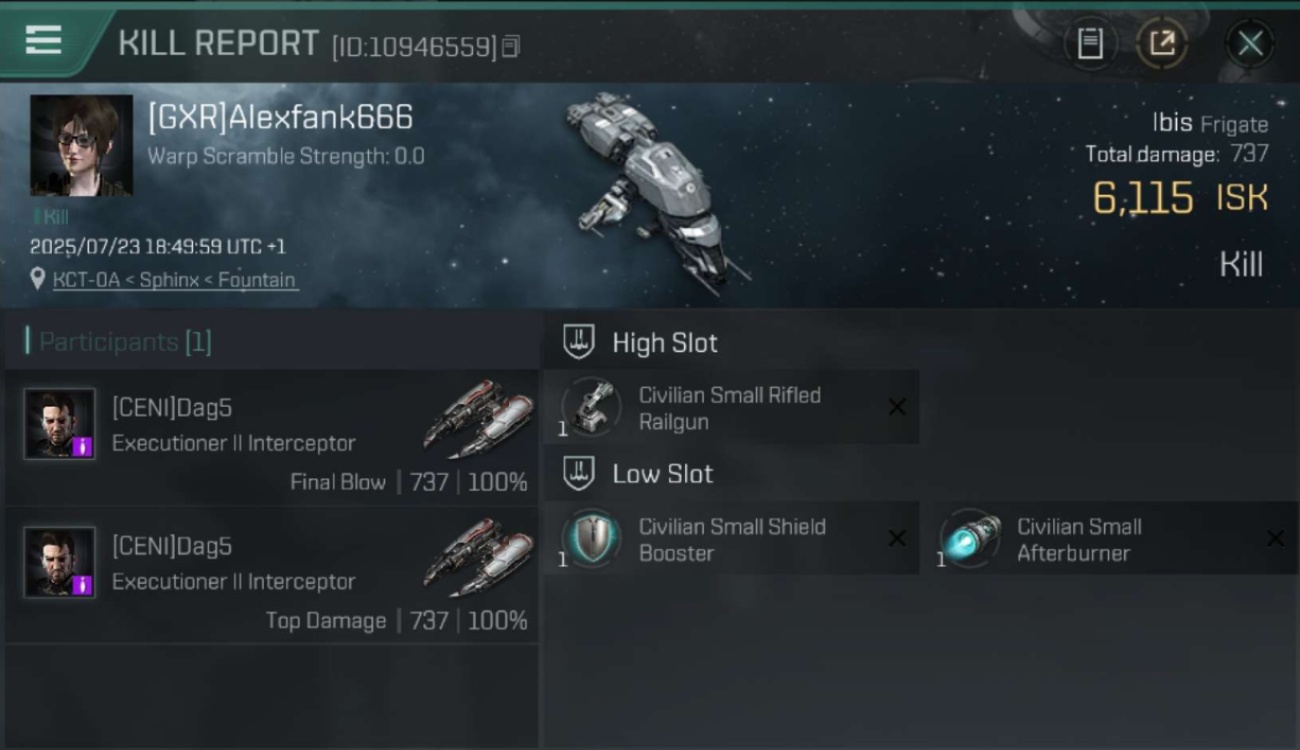Open the hamburger menu
This screenshot has height=750, width=1300.
pyautogui.click(x=43, y=41)
